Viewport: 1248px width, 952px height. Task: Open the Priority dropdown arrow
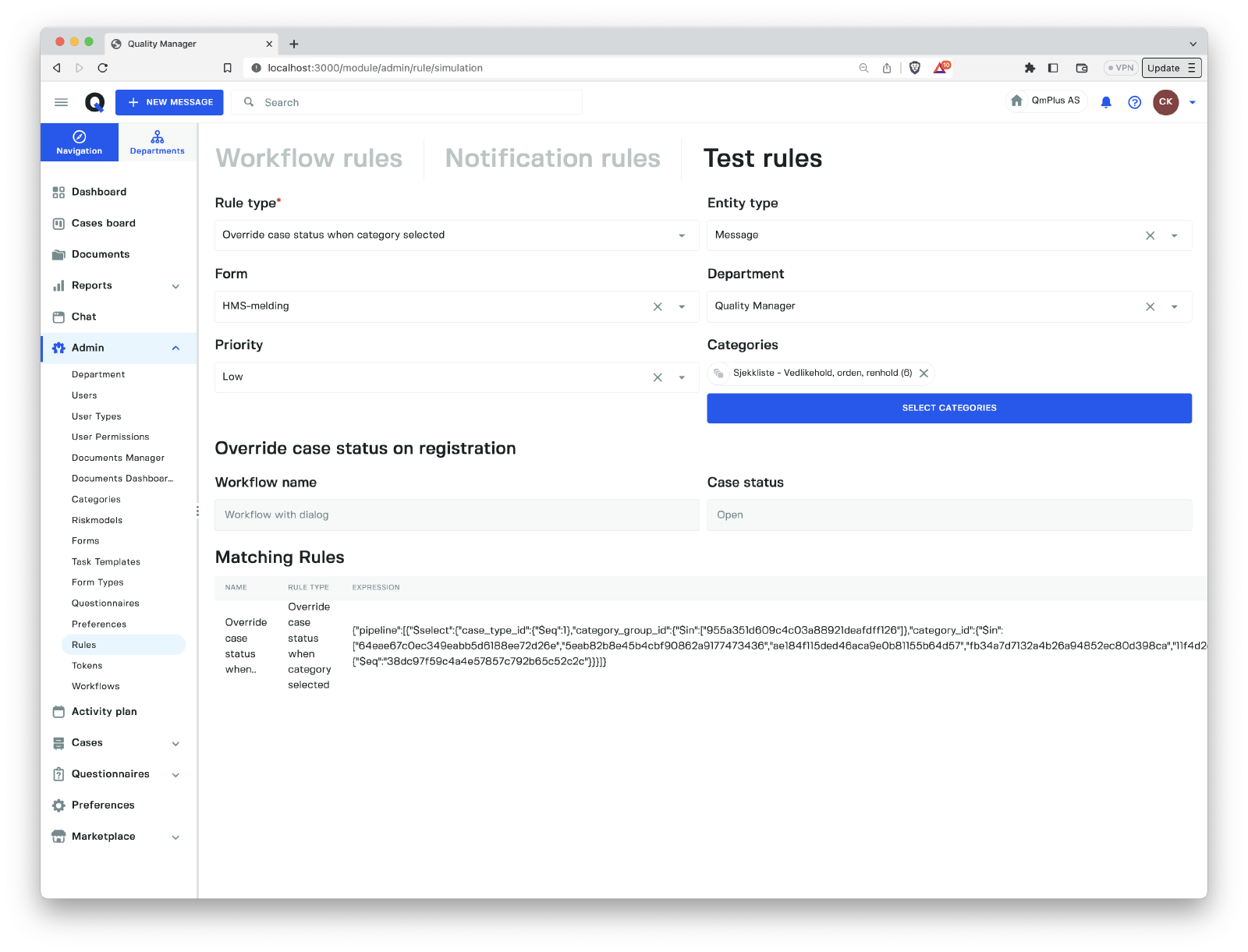[x=682, y=377]
